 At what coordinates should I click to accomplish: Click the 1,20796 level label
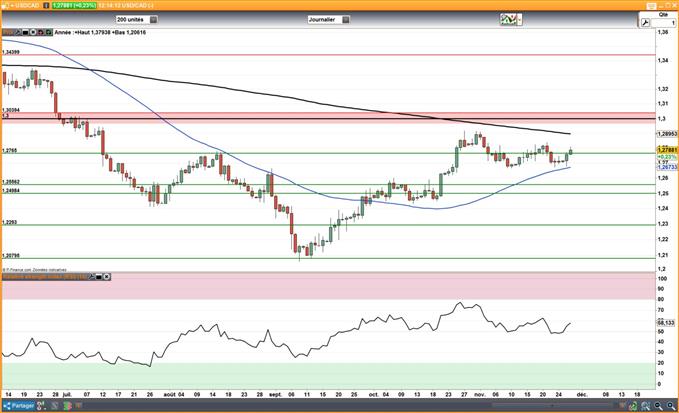point(11,256)
